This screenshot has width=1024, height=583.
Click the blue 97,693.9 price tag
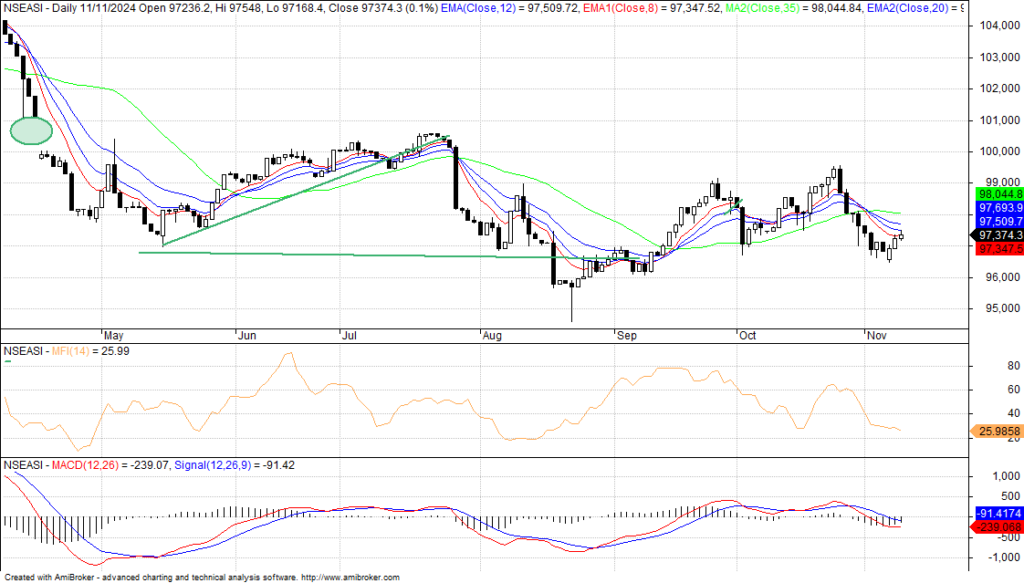point(997,207)
